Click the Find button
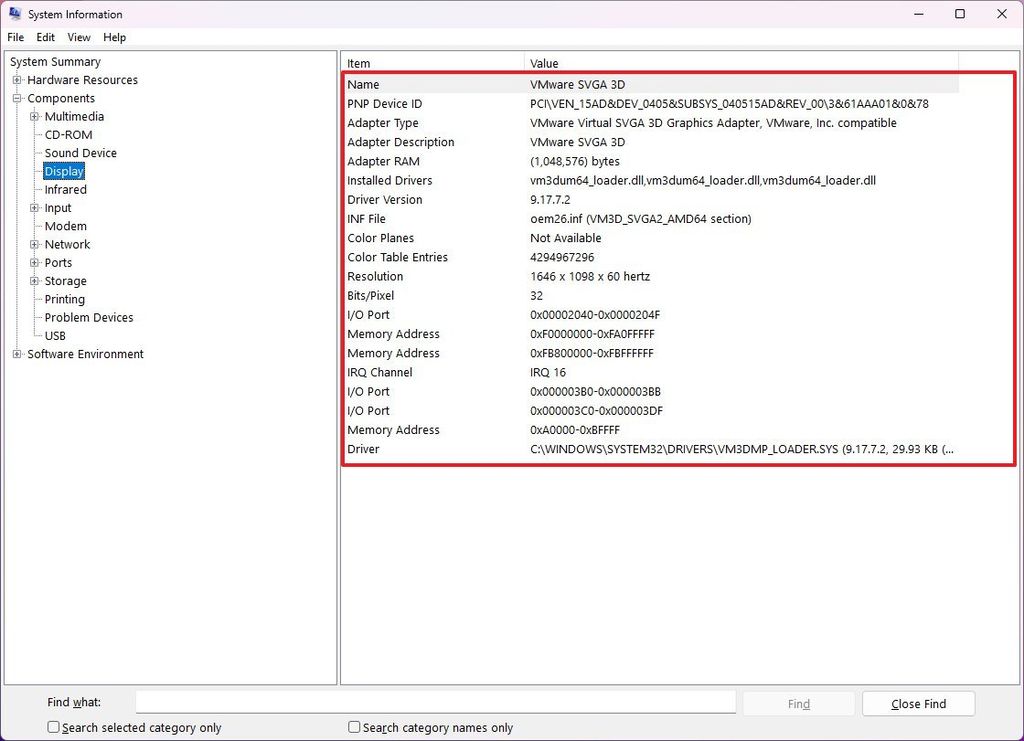 (798, 703)
